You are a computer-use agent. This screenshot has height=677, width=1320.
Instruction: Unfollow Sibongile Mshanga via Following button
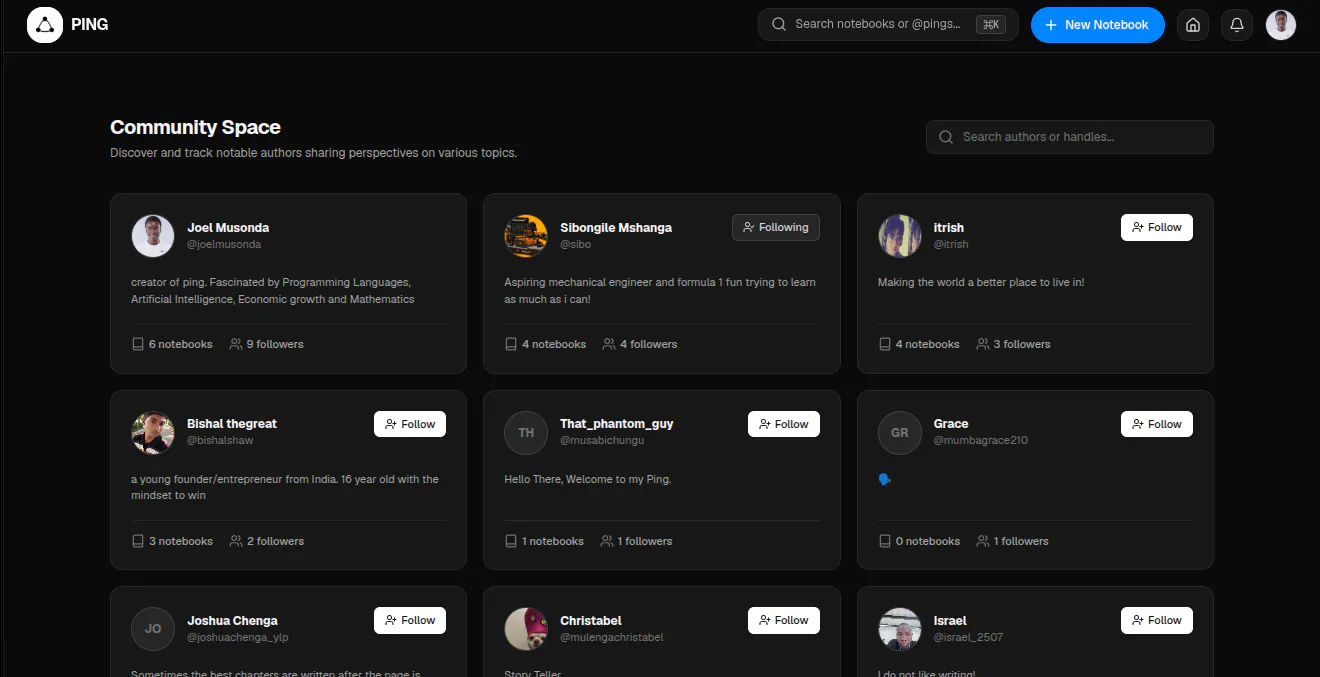click(x=776, y=227)
